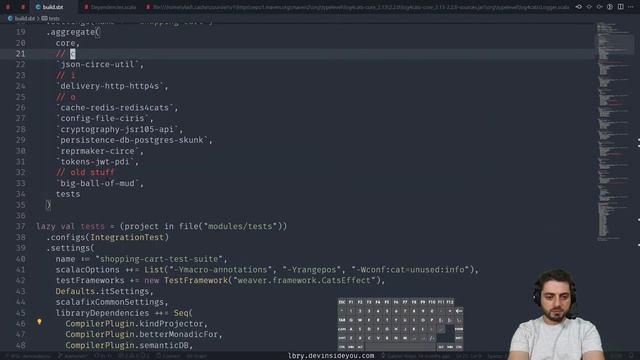Click the "shopping-cart-test-suite" name string
The image size is (640, 360).
(159, 259)
